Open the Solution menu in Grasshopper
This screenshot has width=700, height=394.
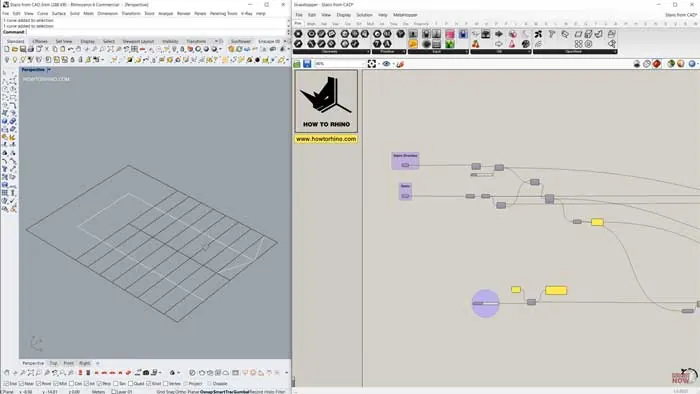pyautogui.click(x=364, y=15)
